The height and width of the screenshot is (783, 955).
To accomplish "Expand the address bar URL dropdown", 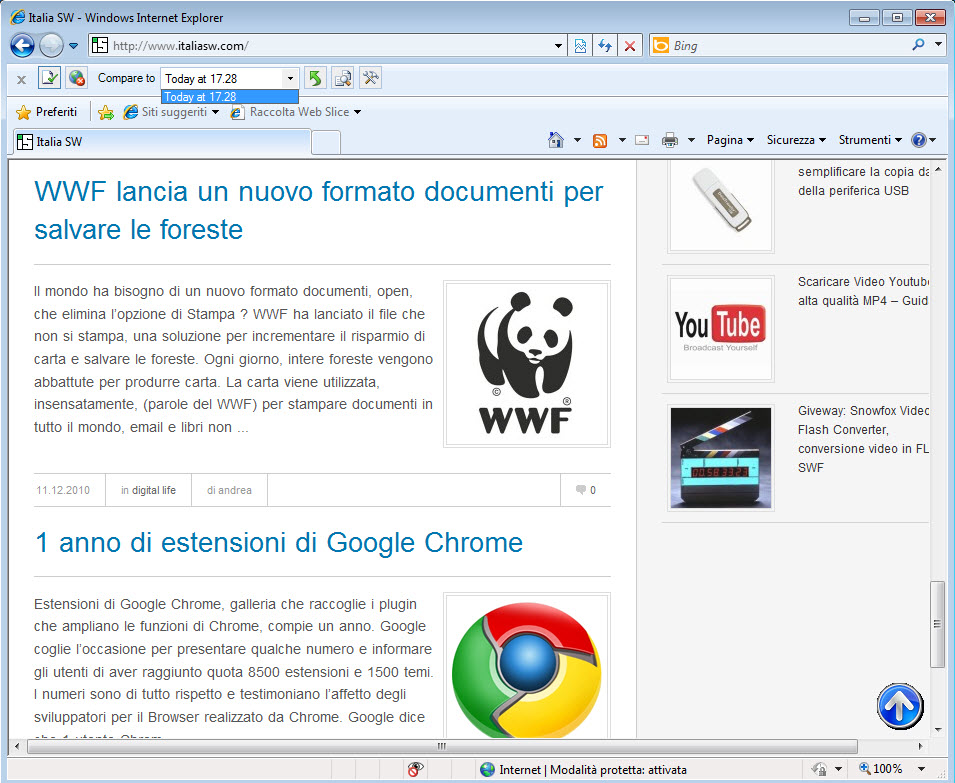I will click(558, 46).
